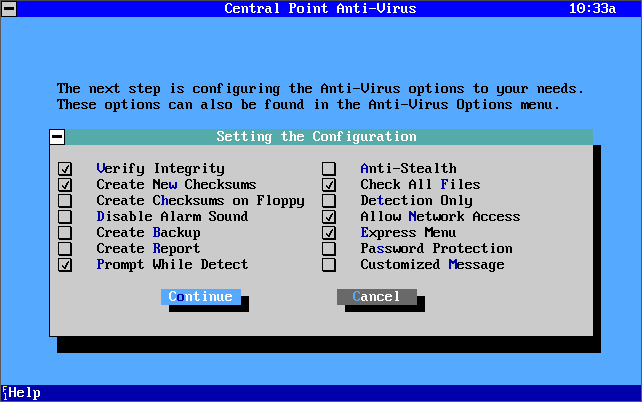642x402 pixels.
Task: Open Help in the bottom status bar
Action: click(22, 393)
